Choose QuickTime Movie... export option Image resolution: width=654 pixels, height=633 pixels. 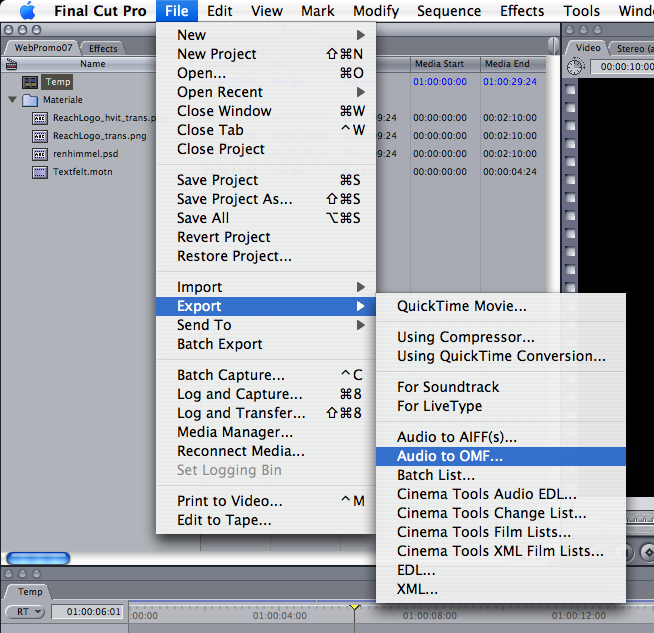click(x=501, y=306)
